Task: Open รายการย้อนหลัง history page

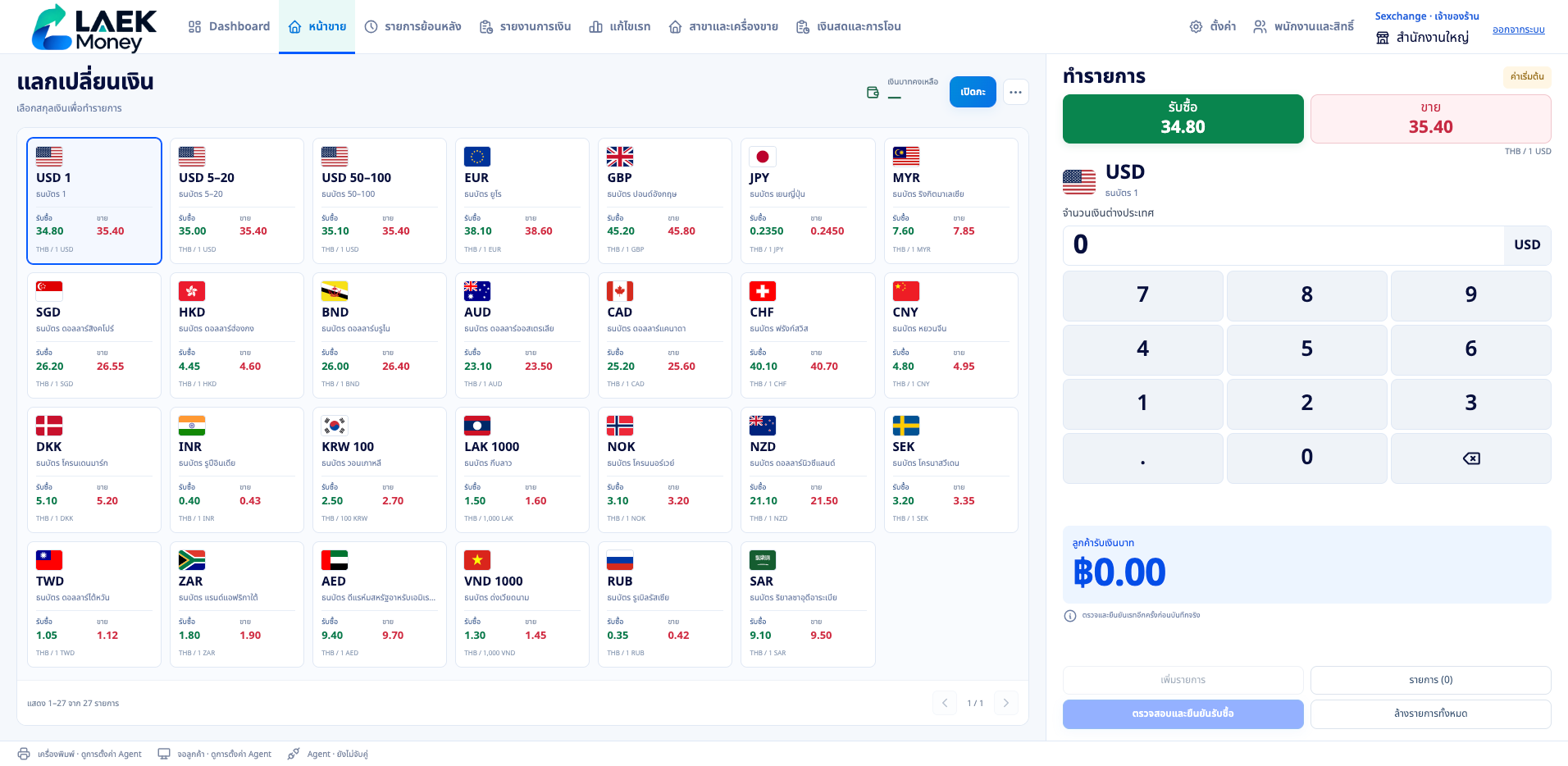Action: (413, 26)
